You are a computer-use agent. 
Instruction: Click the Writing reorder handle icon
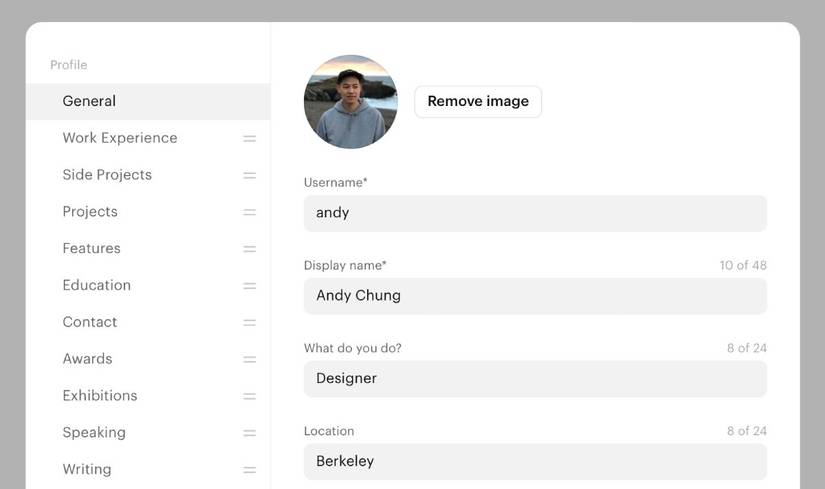[x=249, y=470]
